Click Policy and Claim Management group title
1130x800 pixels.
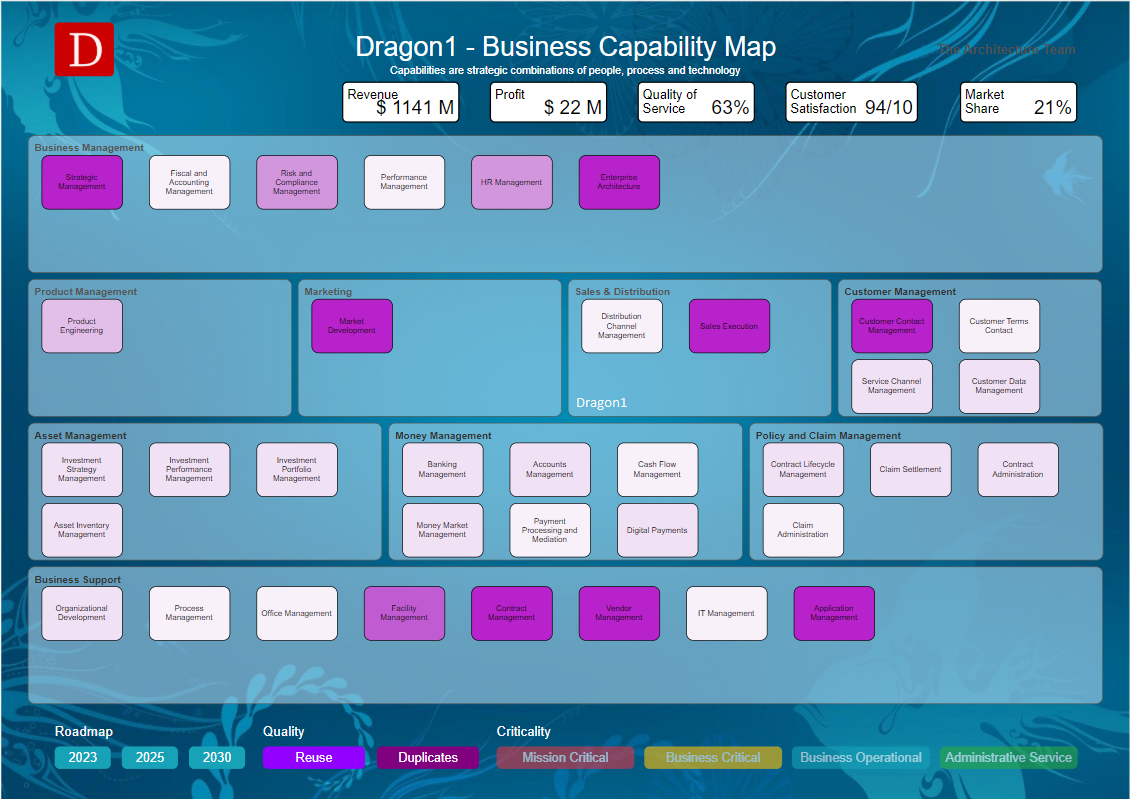tap(828, 436)
